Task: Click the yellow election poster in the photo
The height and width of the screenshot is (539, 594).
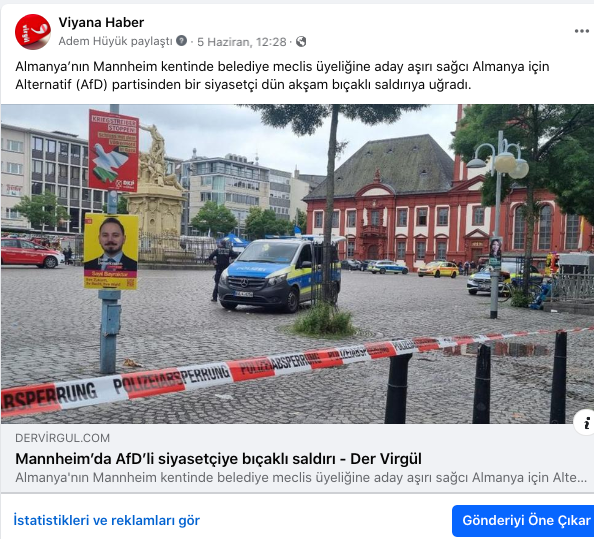Action: (x=111, y=252)
